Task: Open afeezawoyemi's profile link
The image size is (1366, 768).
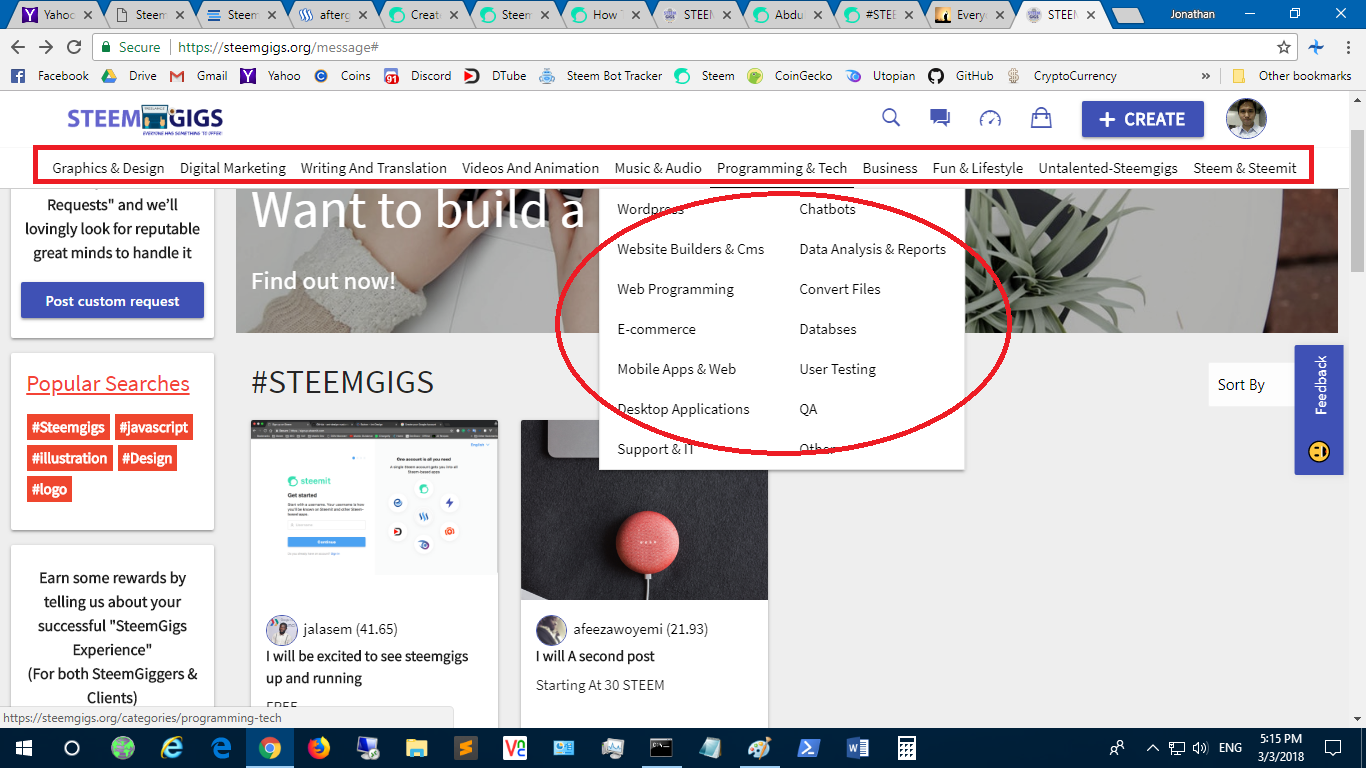Action: click(x=640, y=630)
